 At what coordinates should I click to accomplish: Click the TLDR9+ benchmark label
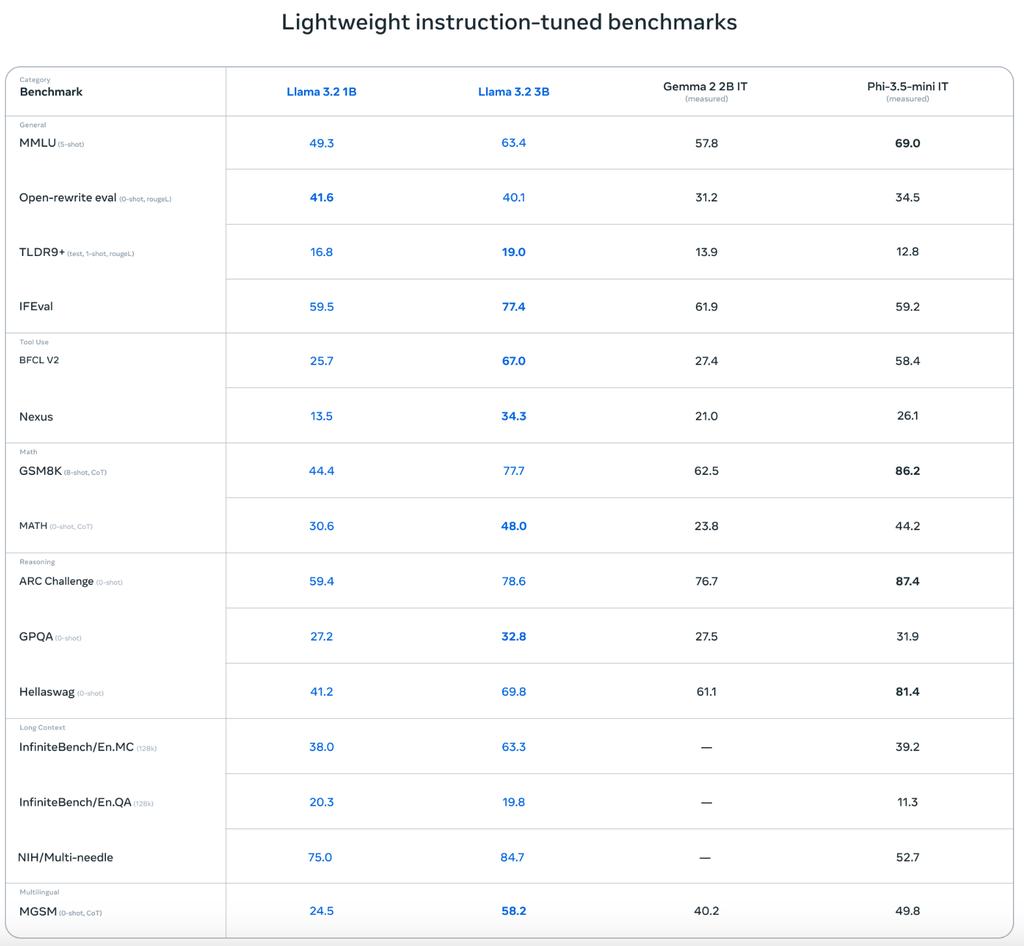coord(42,252)
